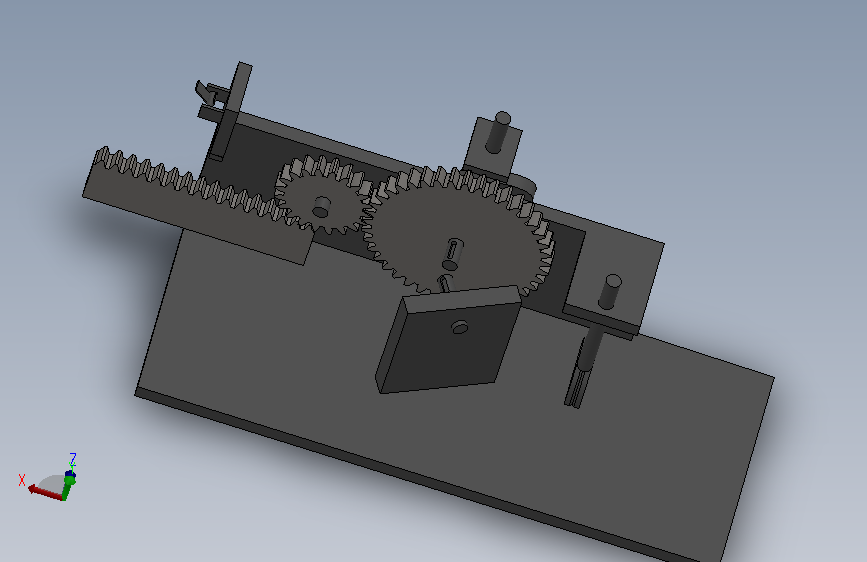Select the toothed rack bar
This screenshot has height=562, width=867.
196,205
